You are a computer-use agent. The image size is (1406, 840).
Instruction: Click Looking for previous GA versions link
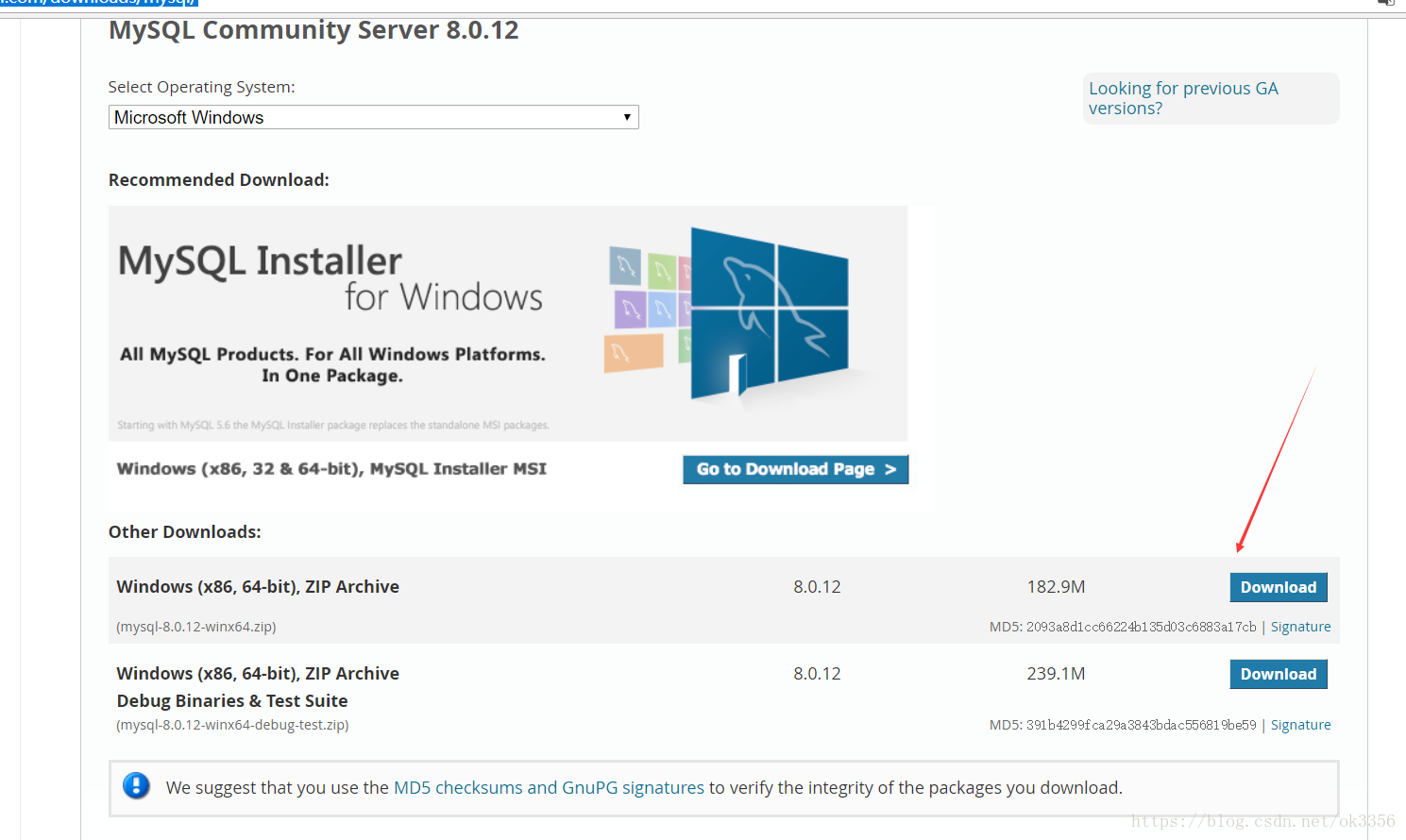tap(1183, 98)
